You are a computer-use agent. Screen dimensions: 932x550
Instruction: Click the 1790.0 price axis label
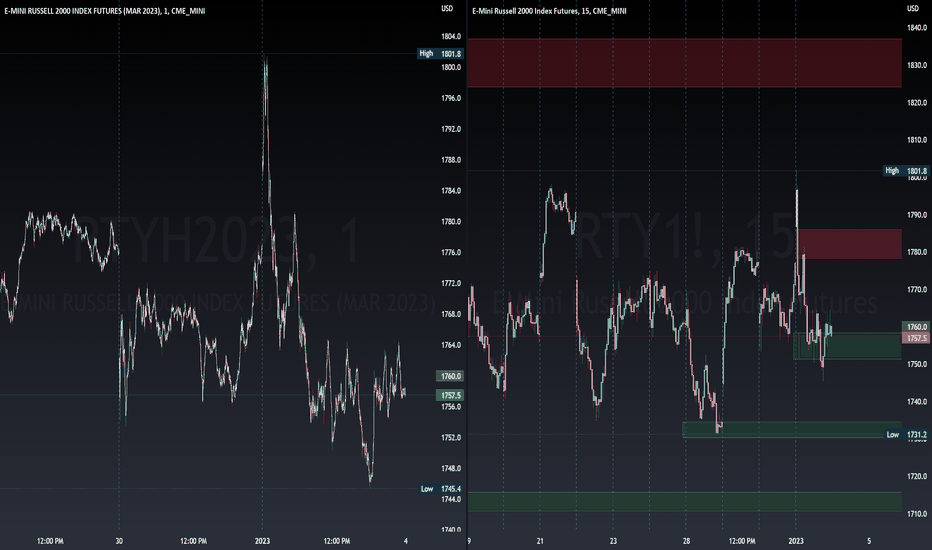click(x=917, y=215)
